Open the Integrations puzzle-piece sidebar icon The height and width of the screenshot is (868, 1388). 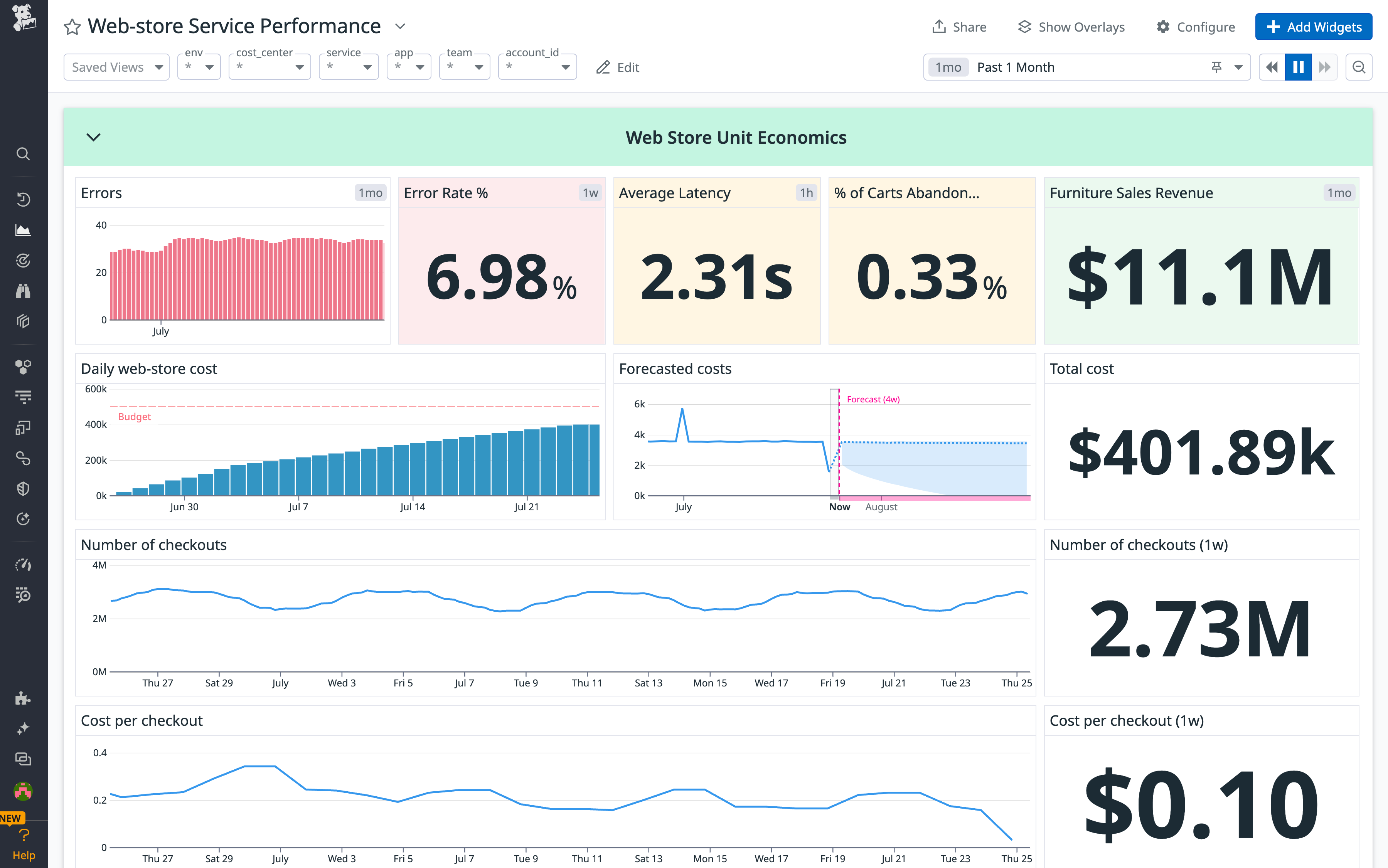[x=23, y=699]
